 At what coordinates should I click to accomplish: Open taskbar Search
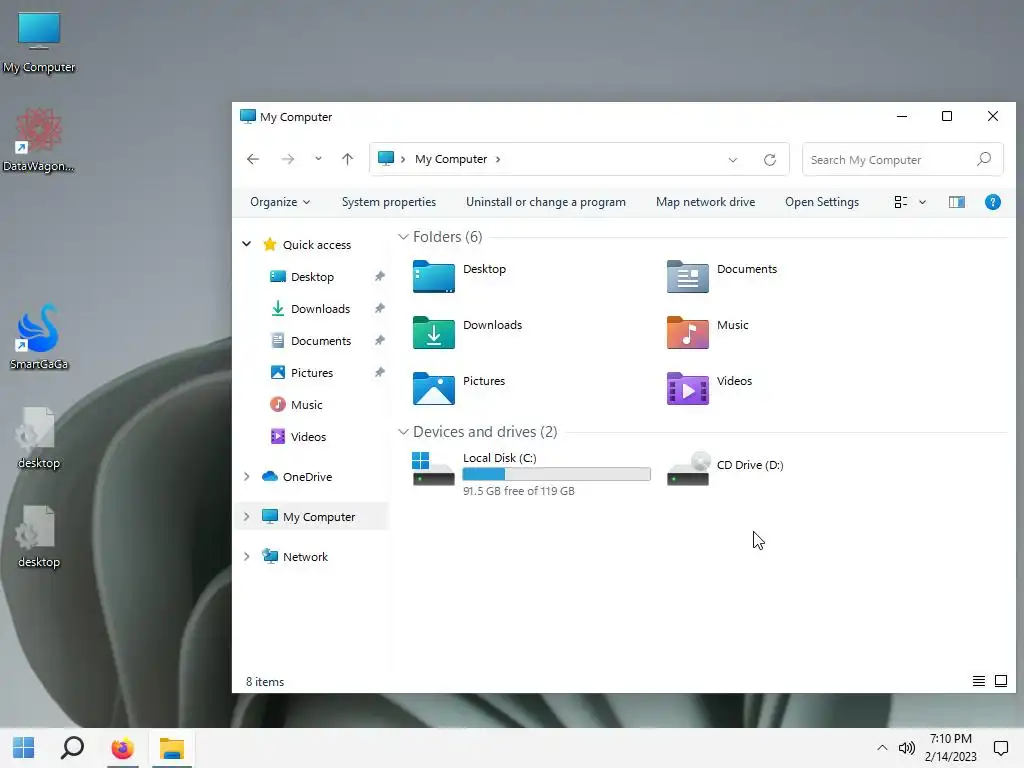[72, 748]
